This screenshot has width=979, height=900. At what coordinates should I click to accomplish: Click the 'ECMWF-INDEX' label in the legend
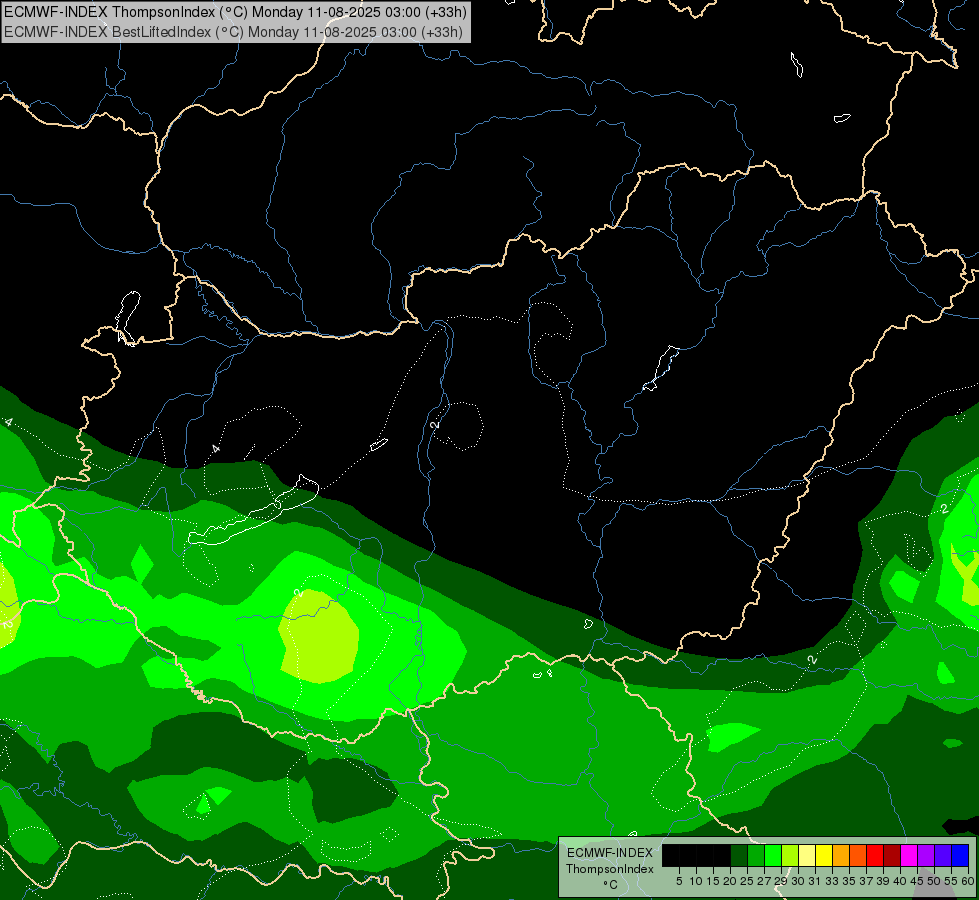click(610, 853)
